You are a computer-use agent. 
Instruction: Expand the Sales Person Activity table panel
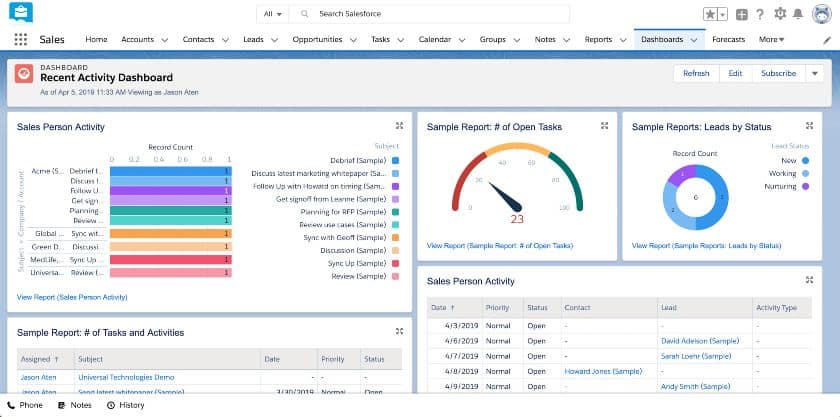coord(809,280)
